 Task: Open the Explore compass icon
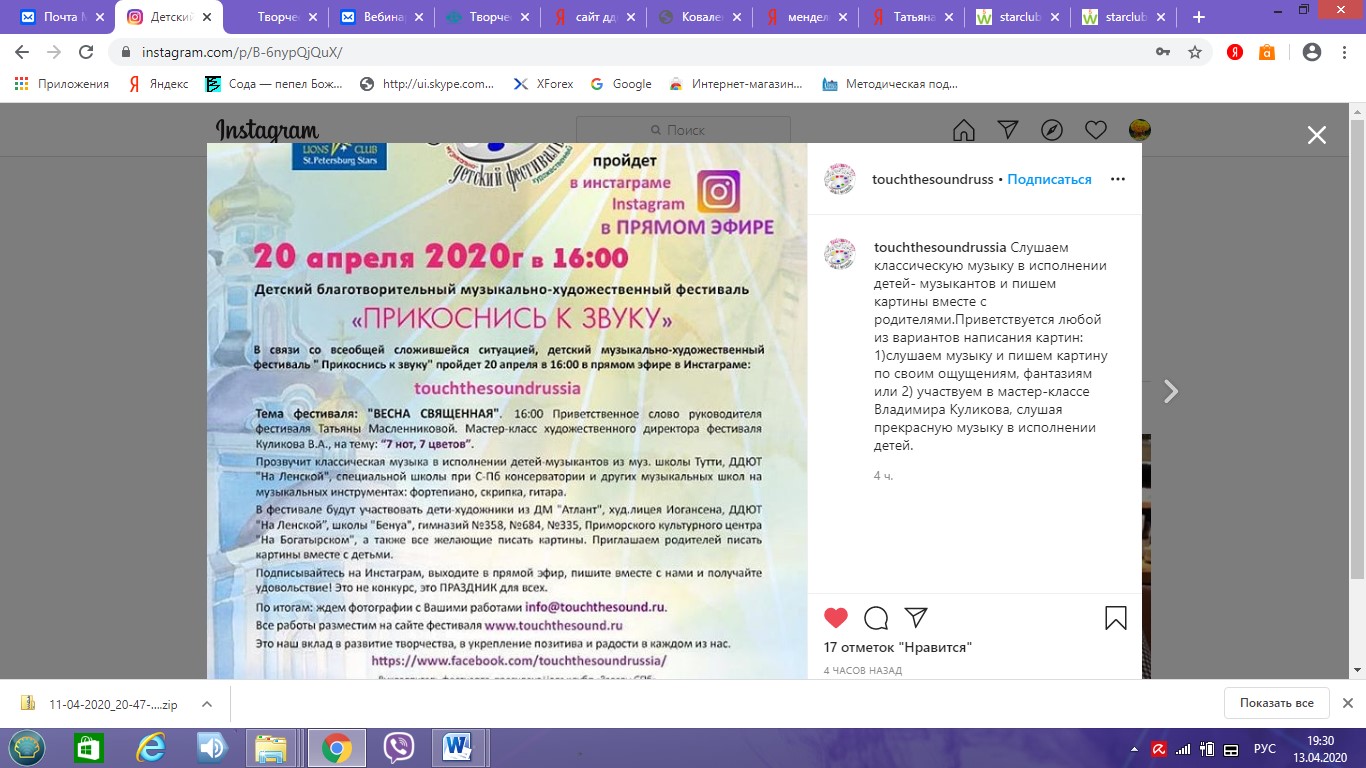(x=1052, y=130)
